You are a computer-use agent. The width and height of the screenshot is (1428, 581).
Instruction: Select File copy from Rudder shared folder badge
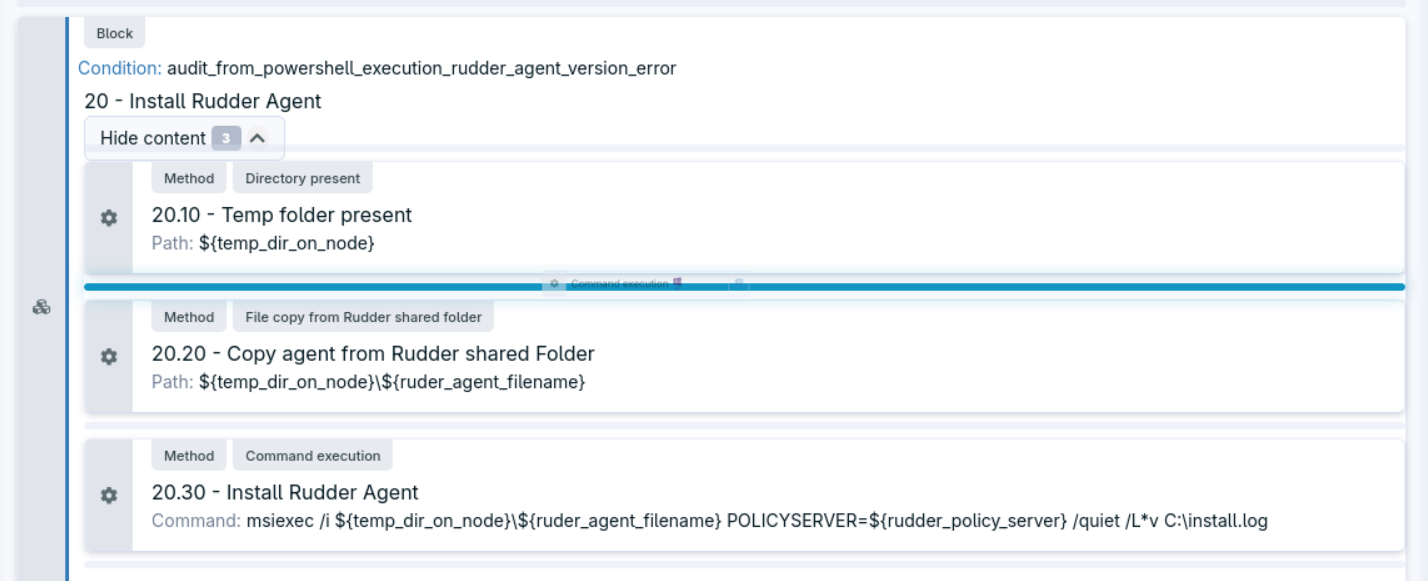(363, 317)
